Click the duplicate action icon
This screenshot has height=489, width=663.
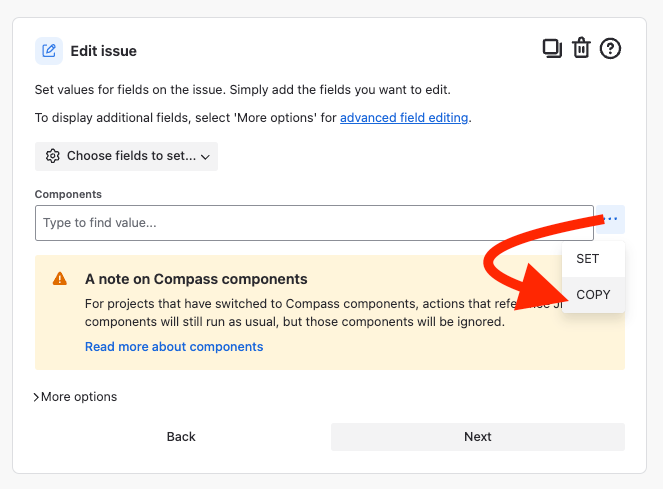click(552, 49)
